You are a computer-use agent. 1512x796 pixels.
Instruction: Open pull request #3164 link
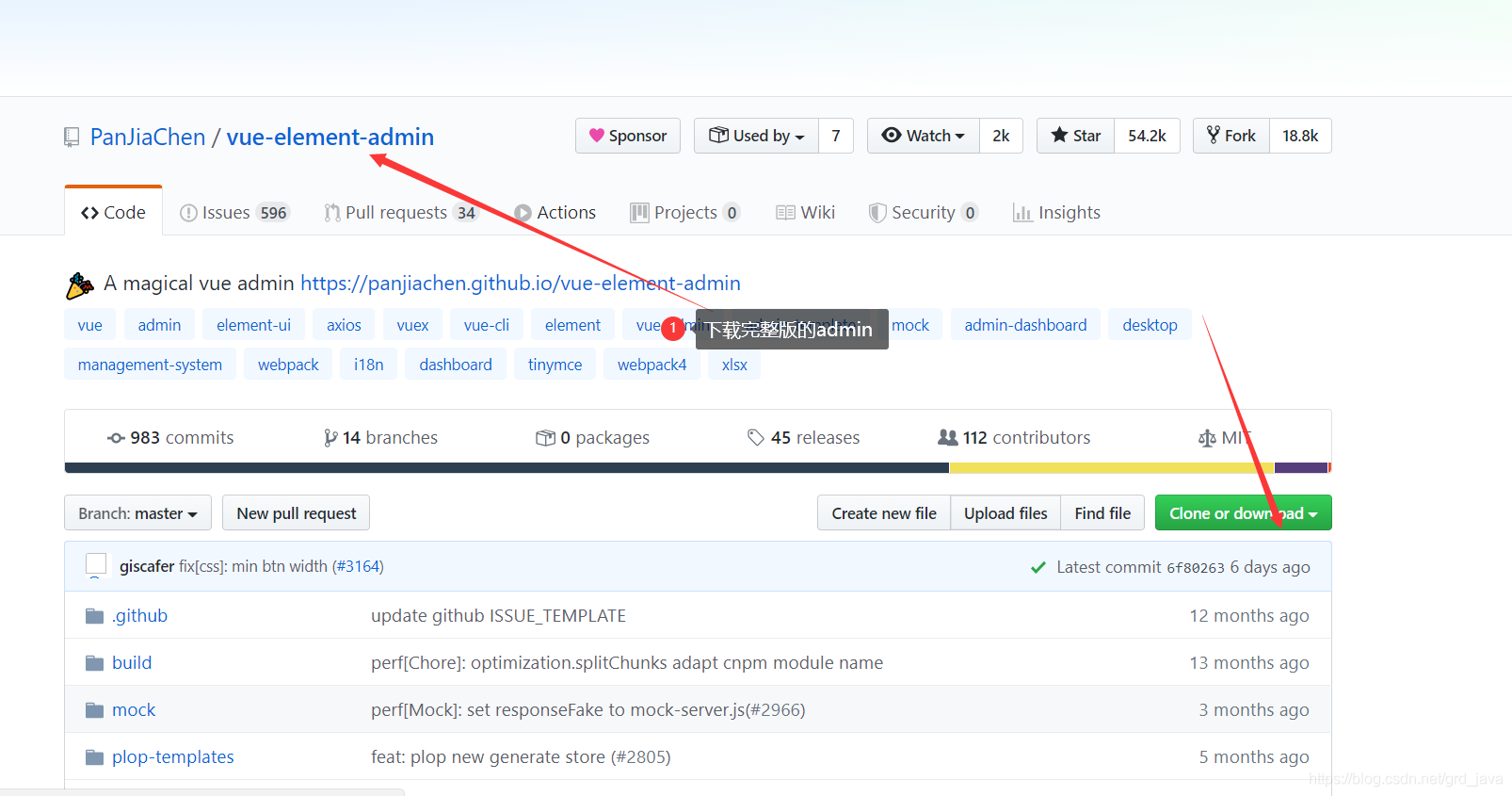click(358, 566)
